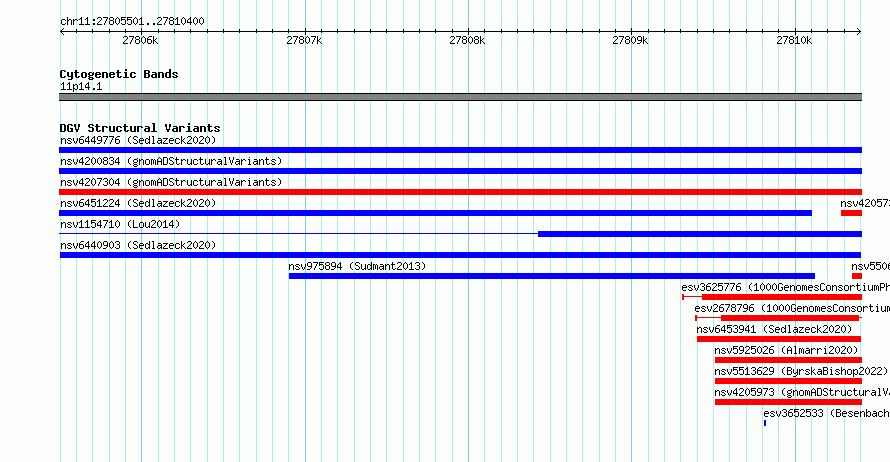The width and height of the screenshot is (890, 462).
Task: Click the thin blue line of nsv1154710
Action: click(299, 234)
